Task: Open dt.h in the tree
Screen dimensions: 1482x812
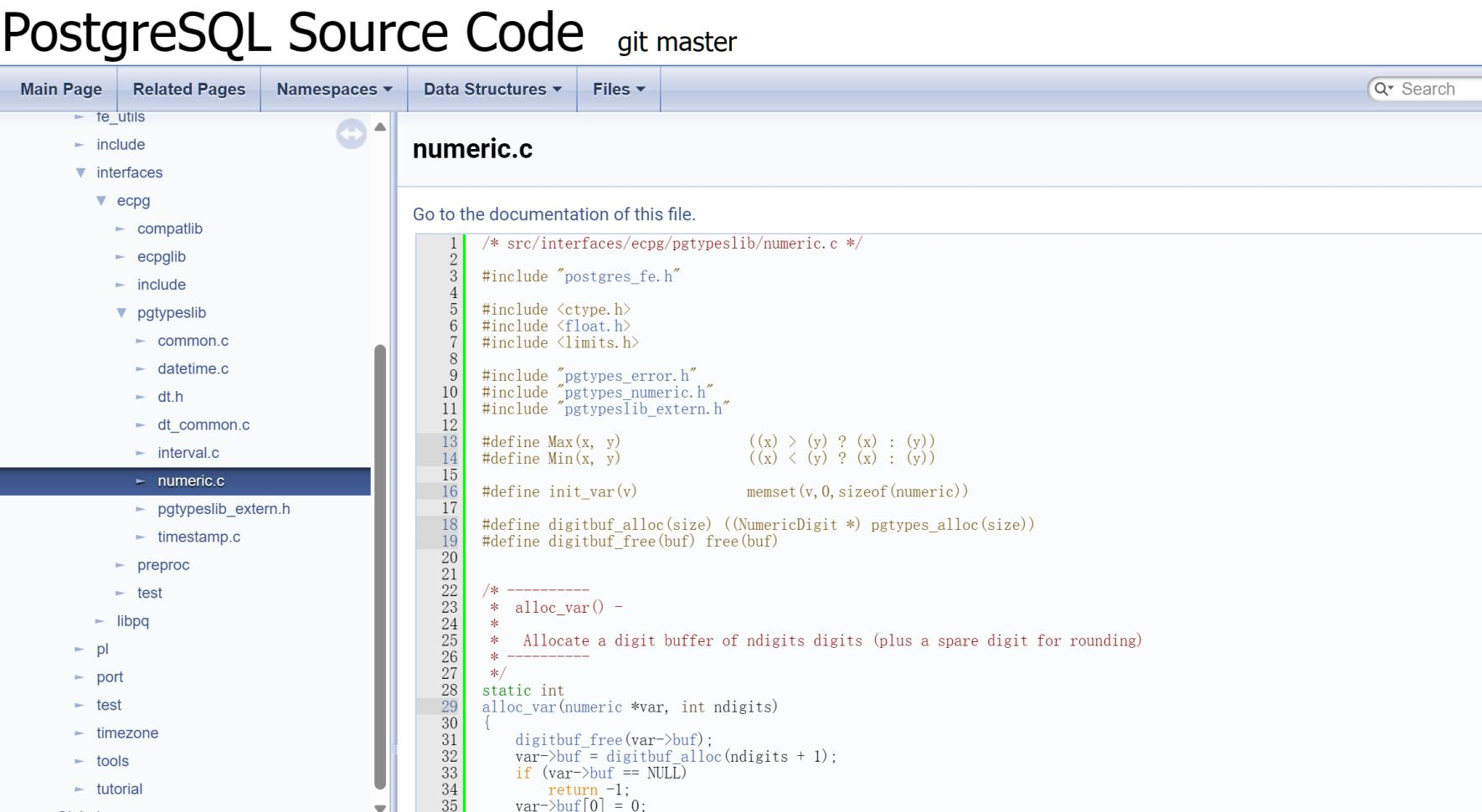Action: click(170, 397)
